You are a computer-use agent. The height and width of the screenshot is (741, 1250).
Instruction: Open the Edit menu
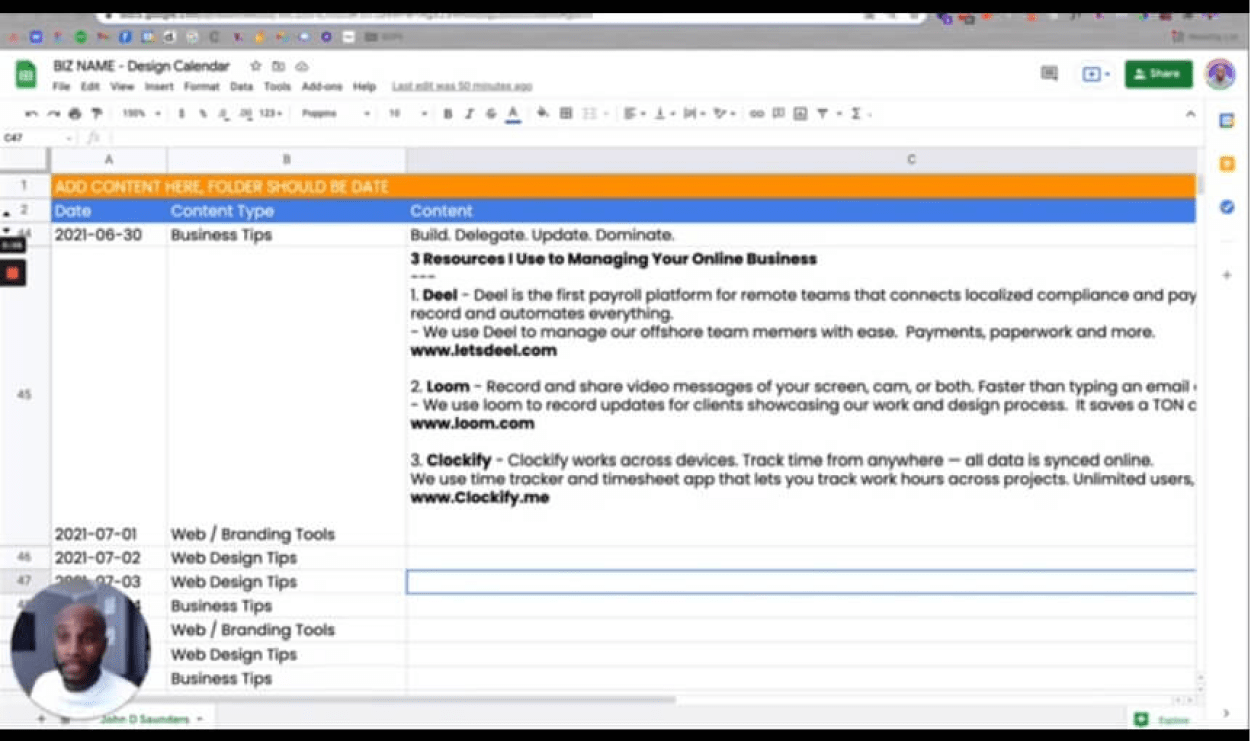(x=90, y=87)
